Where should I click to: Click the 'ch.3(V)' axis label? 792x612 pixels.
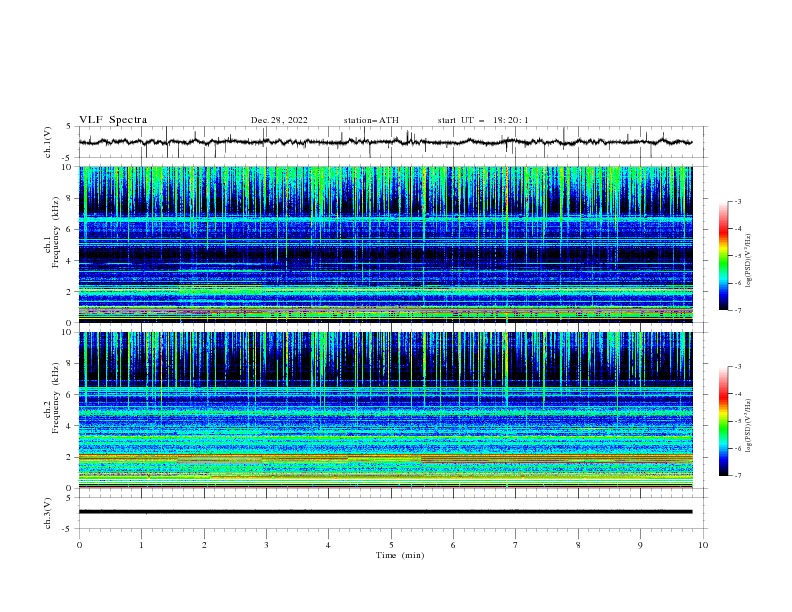(x=48, y=514)
